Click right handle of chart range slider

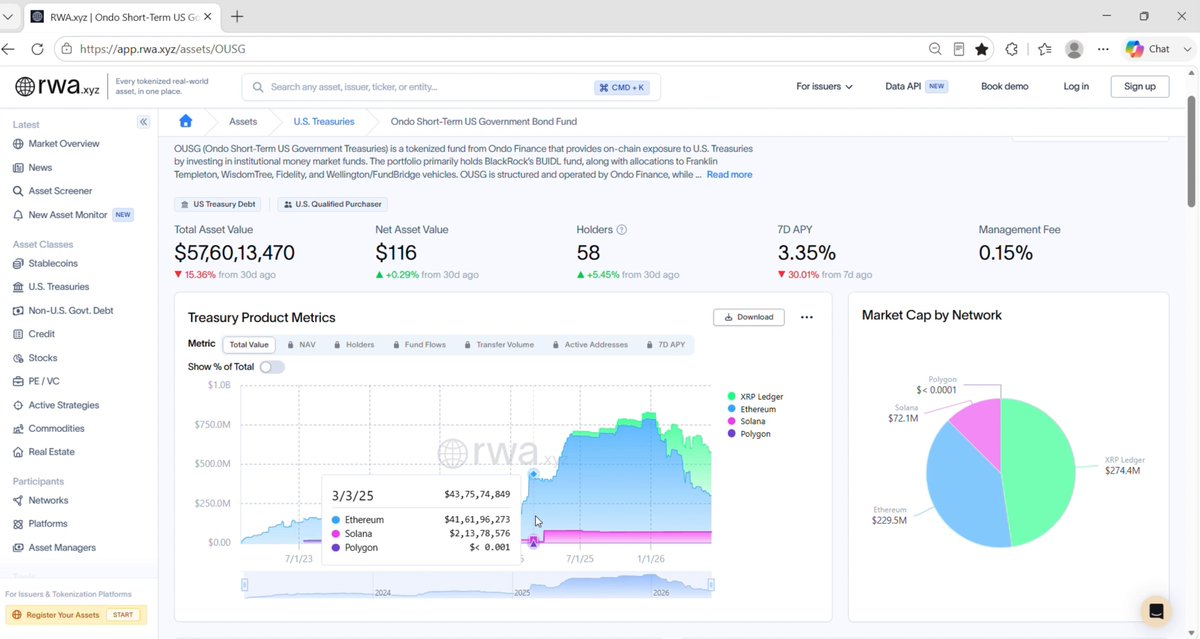712,585
